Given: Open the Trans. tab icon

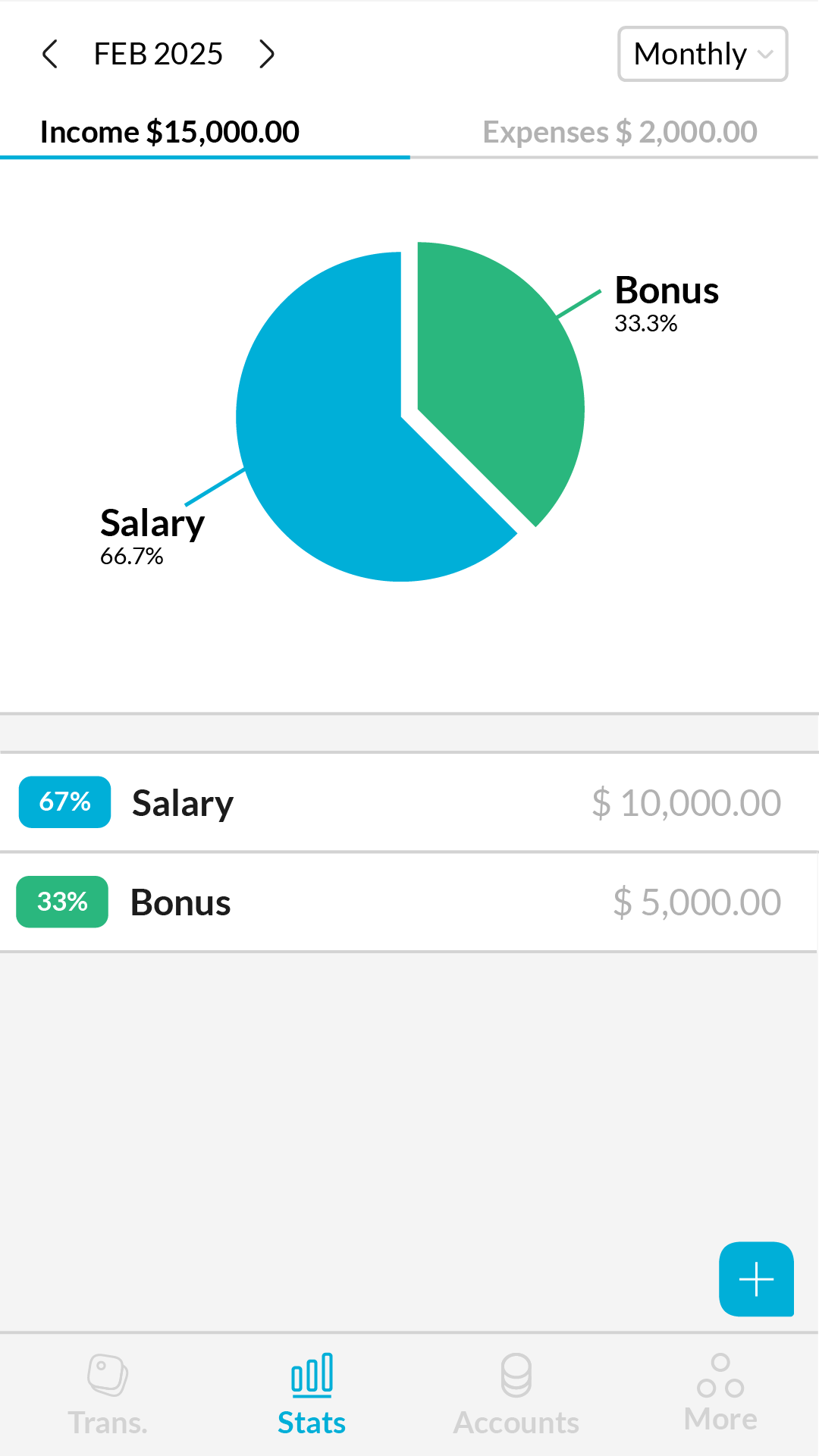Looking at the screenshot, I should coord(108,1375).
